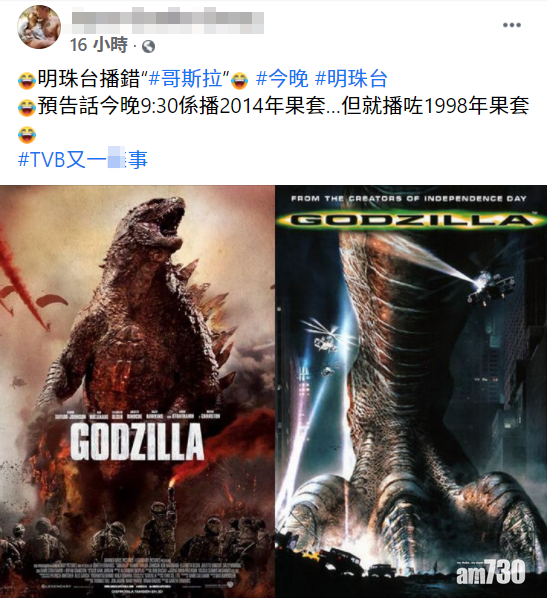Click the helicopter with searchlight on right poster

pyautogui.click(x=488, y=285)
